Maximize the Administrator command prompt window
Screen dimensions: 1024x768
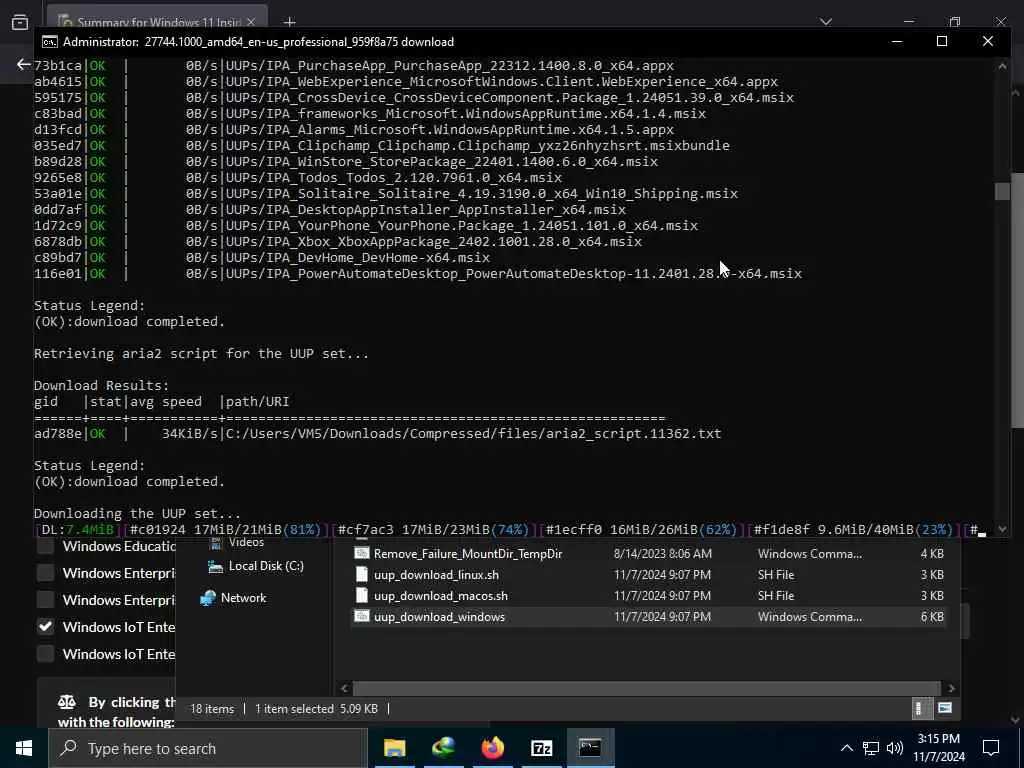pyautogui.click(x=942, y=41)
